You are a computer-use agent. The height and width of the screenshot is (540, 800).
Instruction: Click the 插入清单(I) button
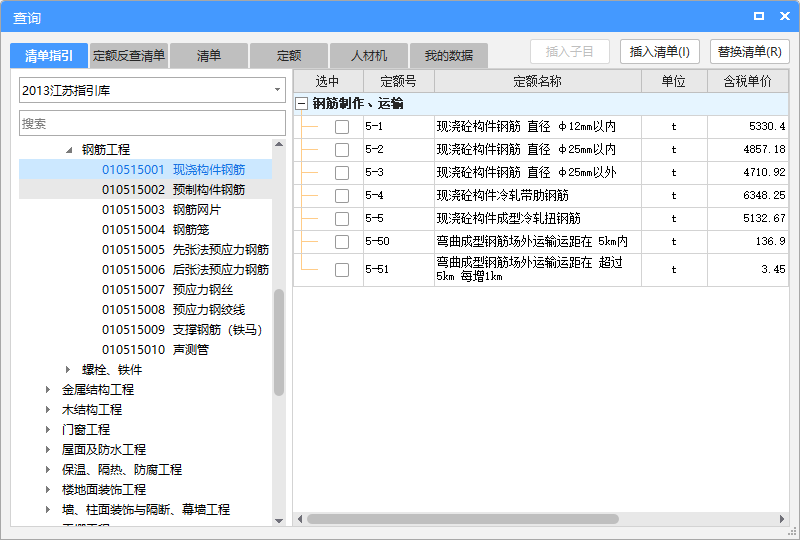pos(660,52)
